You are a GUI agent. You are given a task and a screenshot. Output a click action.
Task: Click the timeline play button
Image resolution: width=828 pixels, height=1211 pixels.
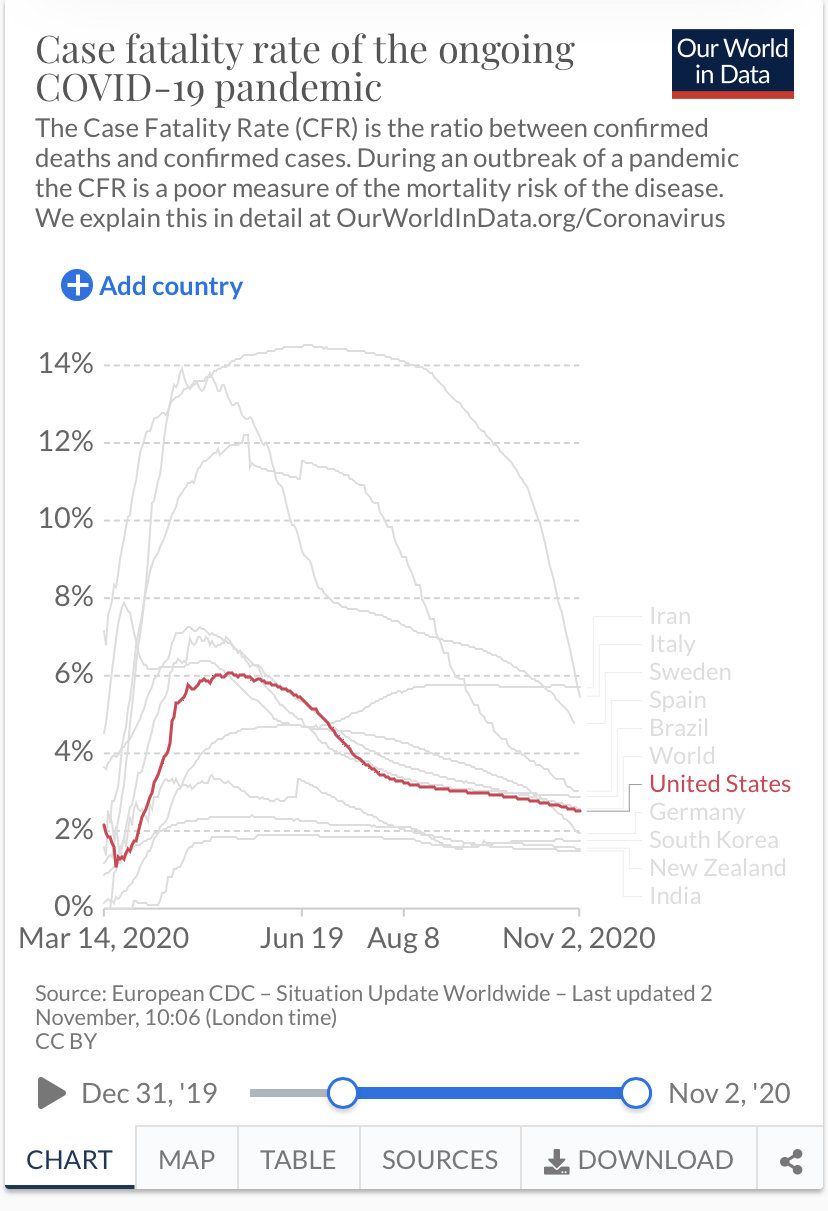pos(51,1093)
